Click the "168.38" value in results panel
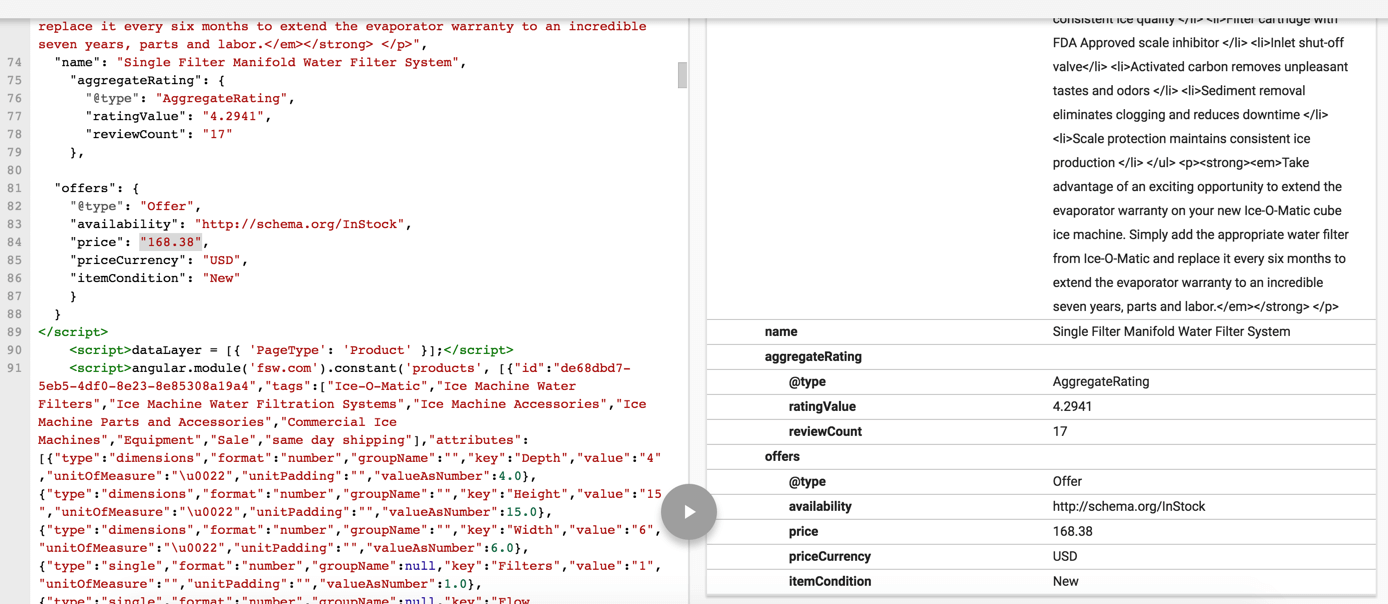 click(x=1073, y=532)
